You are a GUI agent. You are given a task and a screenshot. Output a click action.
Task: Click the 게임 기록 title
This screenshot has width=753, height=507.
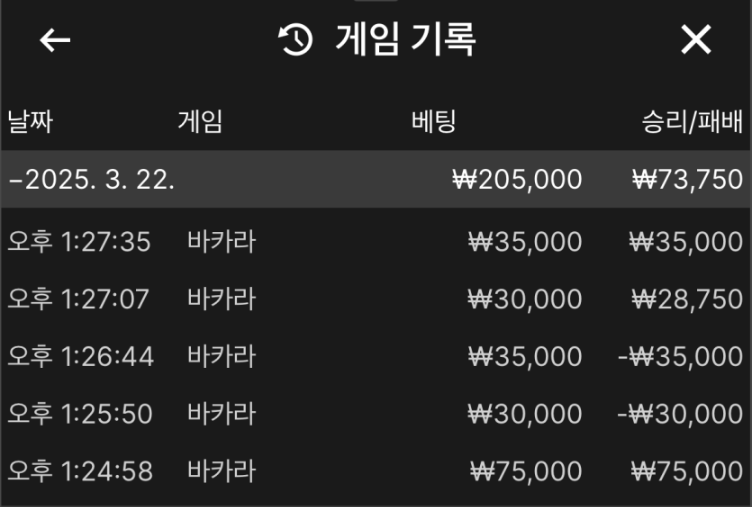(405, 40)
